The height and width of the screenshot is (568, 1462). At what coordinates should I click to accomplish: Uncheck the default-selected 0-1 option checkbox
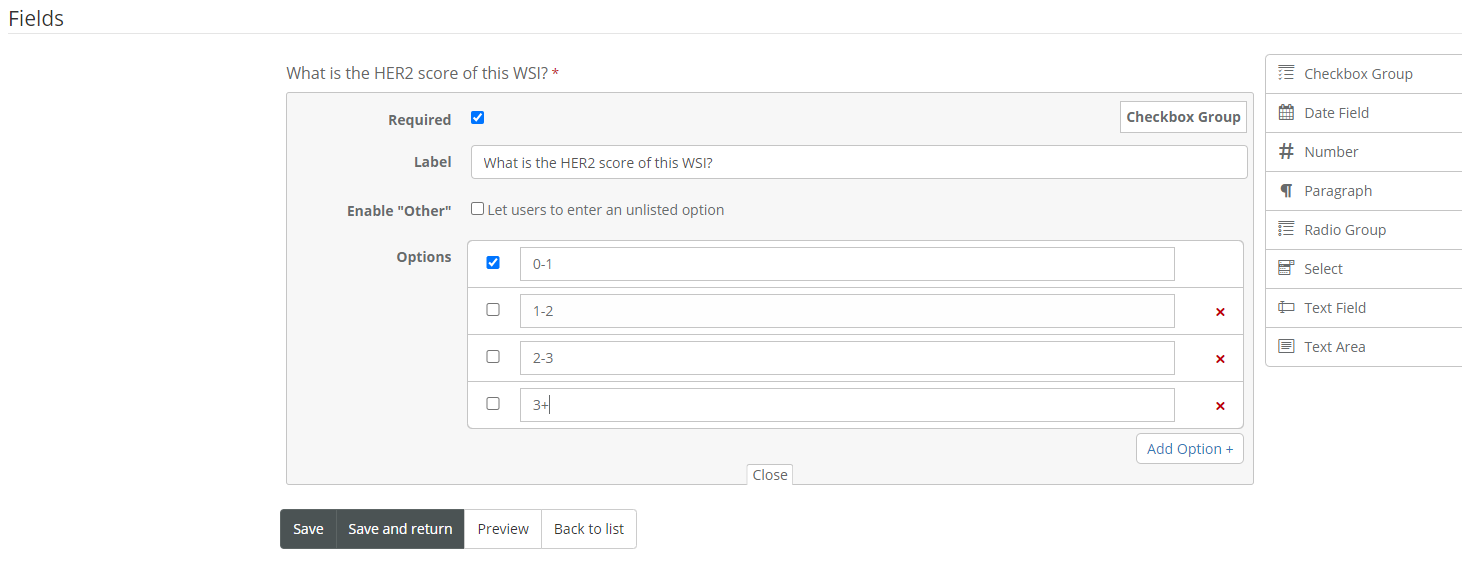click(493, 263)
